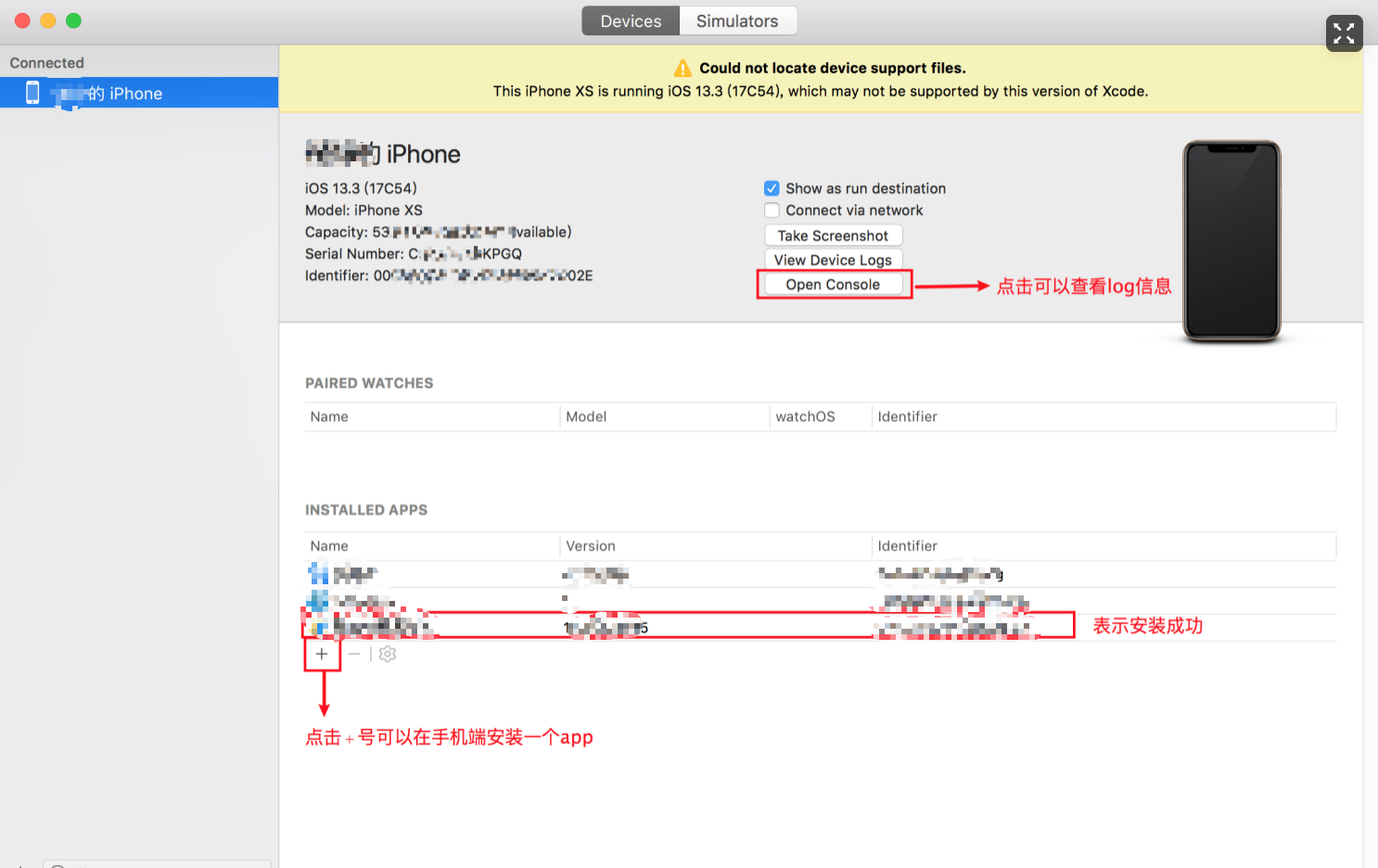Click the Open Console button
The height and width of the screenshot is (868, 1378).
pos(833,285)
